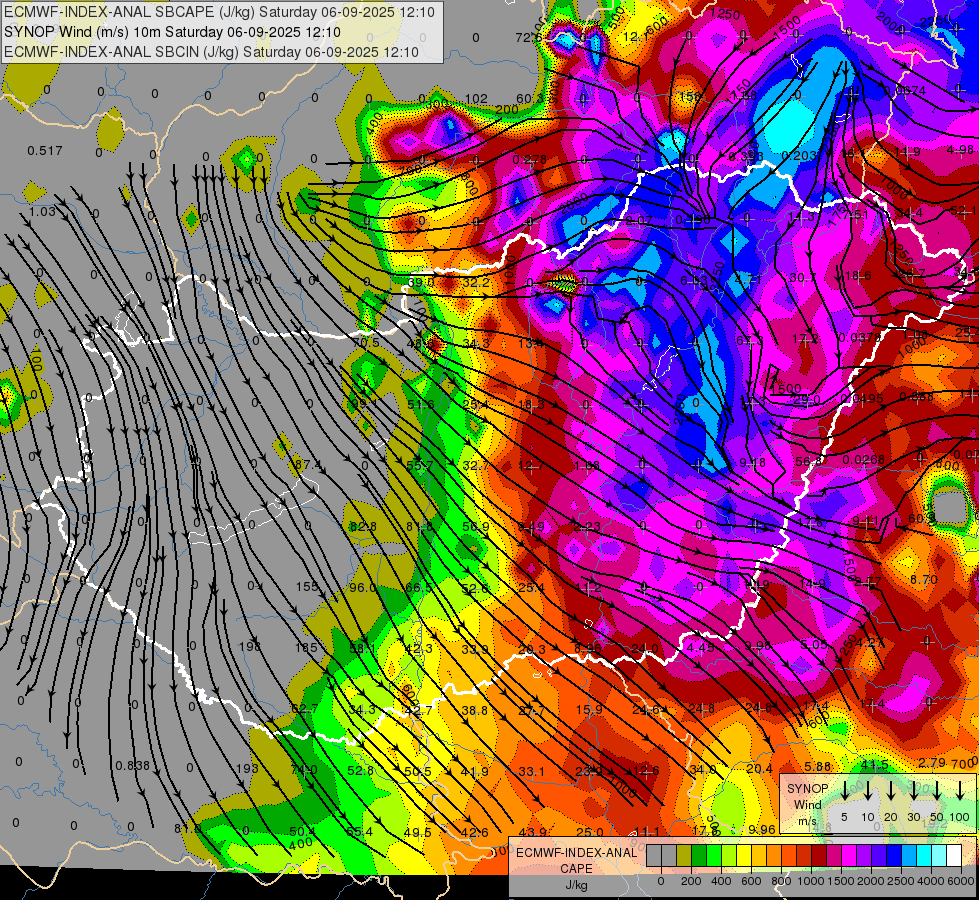979x900 pixels.
Task: Click the 1.03 value on the map
Action: click(42, 211)
